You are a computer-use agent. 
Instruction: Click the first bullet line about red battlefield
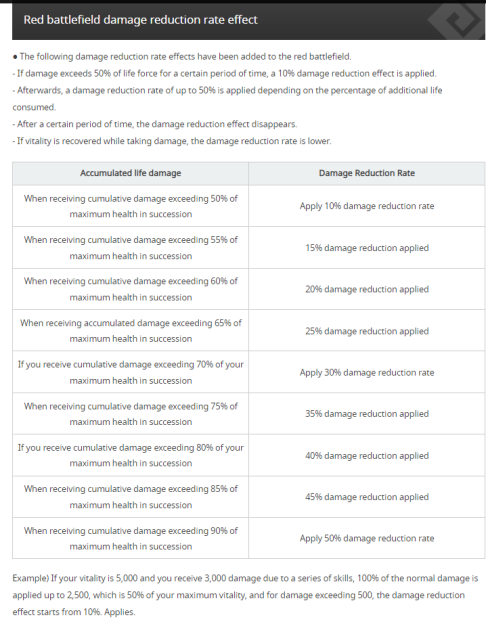(182, 56)
